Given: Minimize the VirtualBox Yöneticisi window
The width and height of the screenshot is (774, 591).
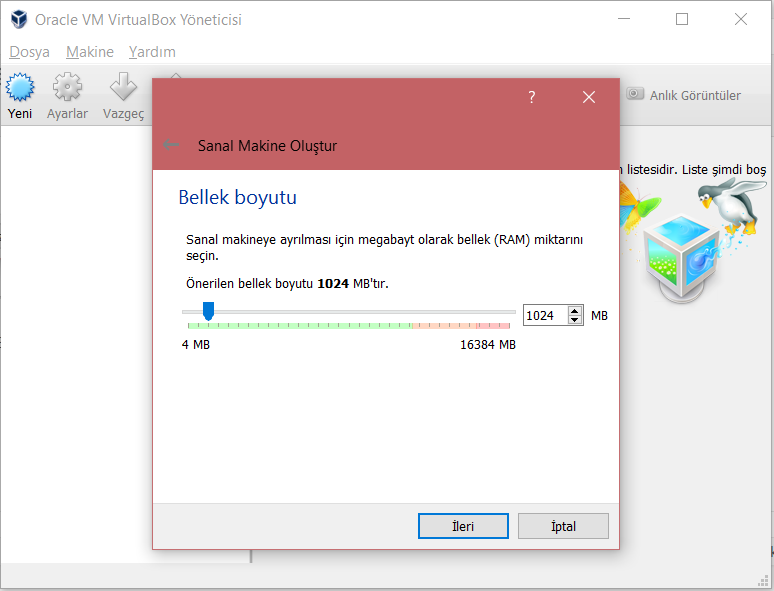Looking at the screenshot, I should (624, 19).
